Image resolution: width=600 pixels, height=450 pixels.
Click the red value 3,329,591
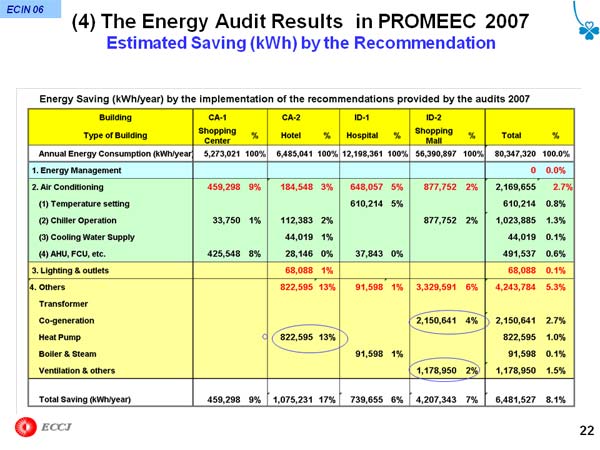tap(436, 287)
